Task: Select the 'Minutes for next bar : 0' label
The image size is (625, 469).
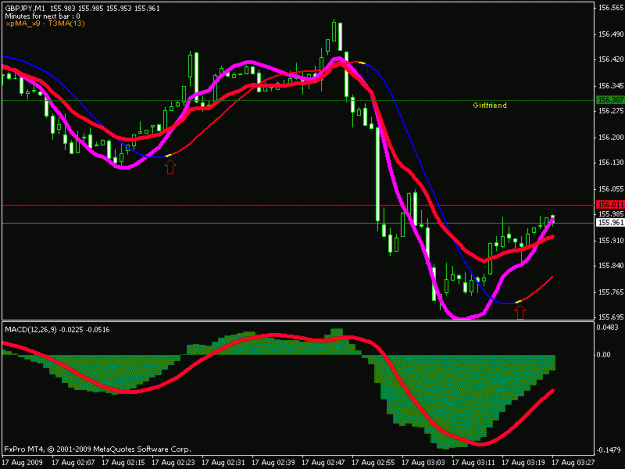Action: 42,16
